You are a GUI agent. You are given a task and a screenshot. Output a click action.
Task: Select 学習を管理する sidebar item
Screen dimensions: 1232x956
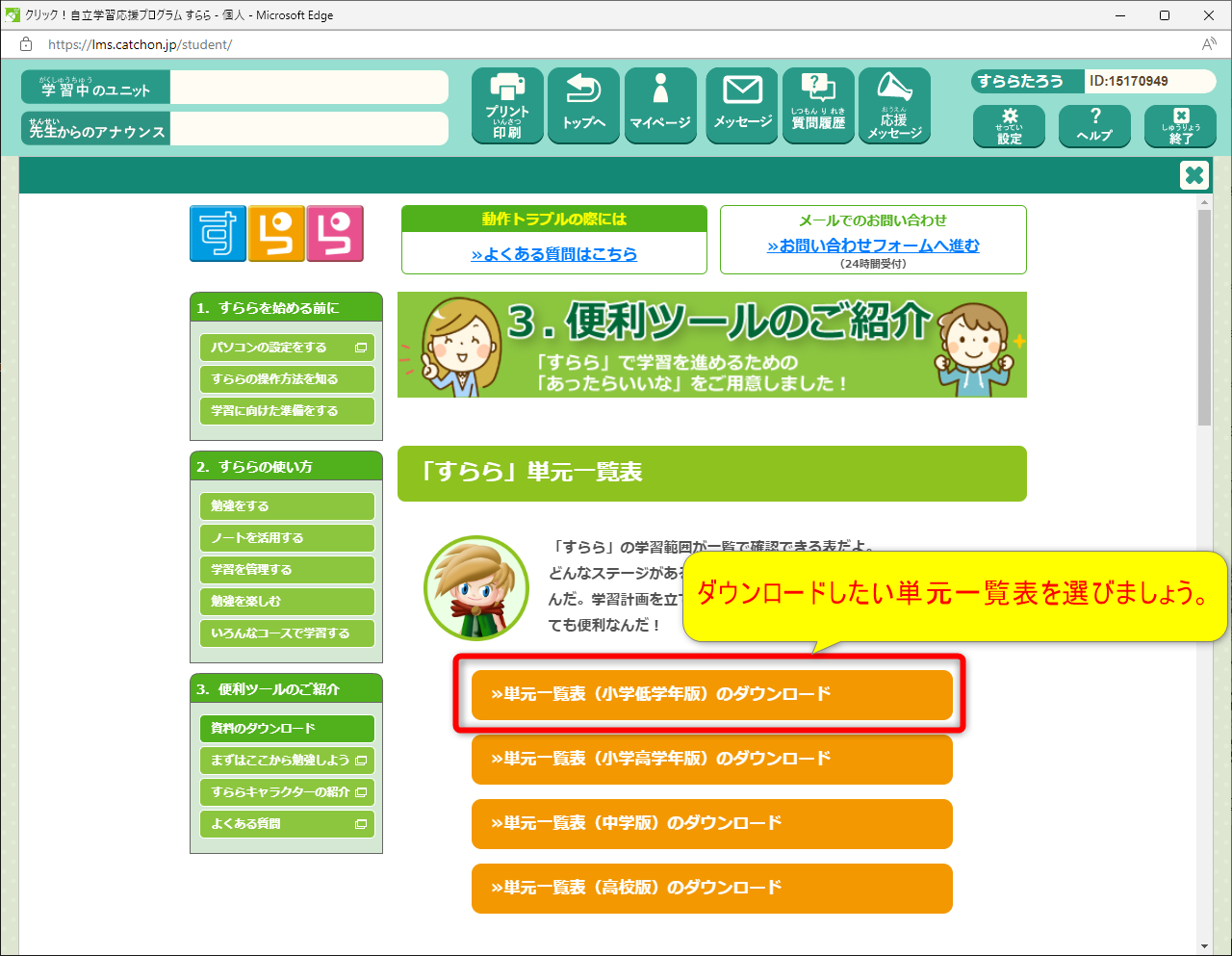click(x=287, y=570)
